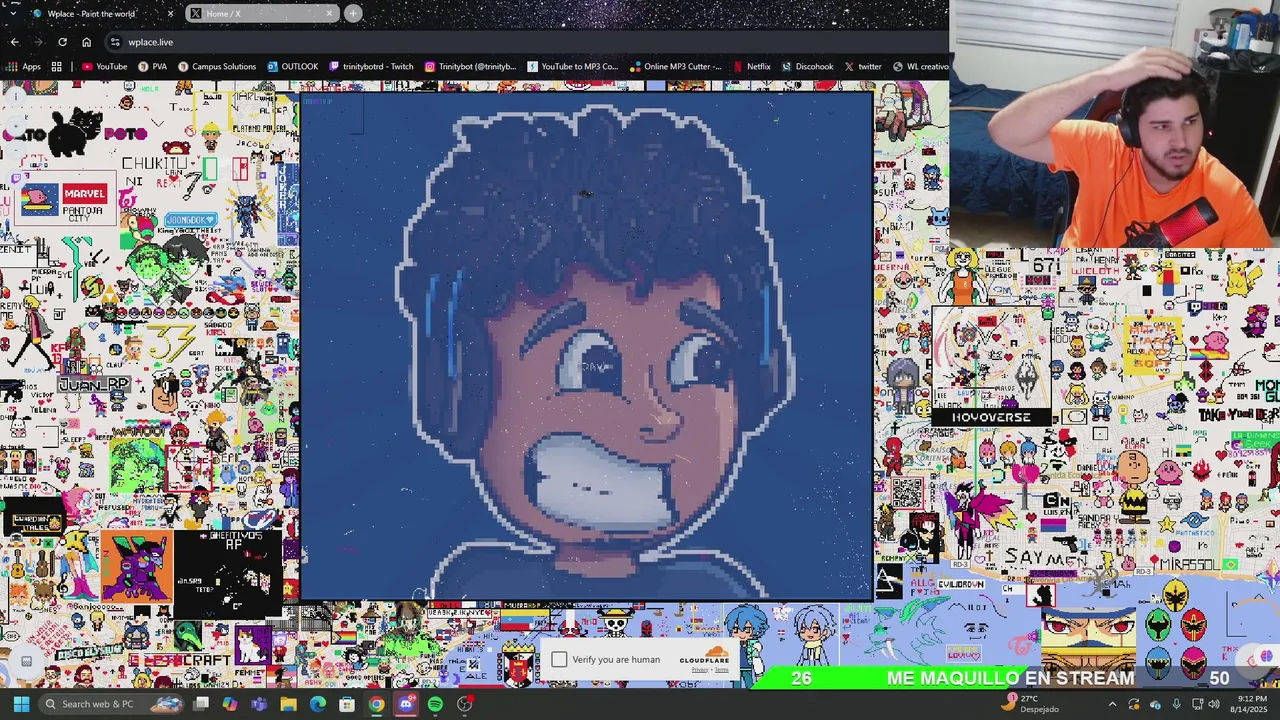The width and height of the screenshot is (1280, 720).
Task: Open the twitter bookmark
Action: (862, 67)
